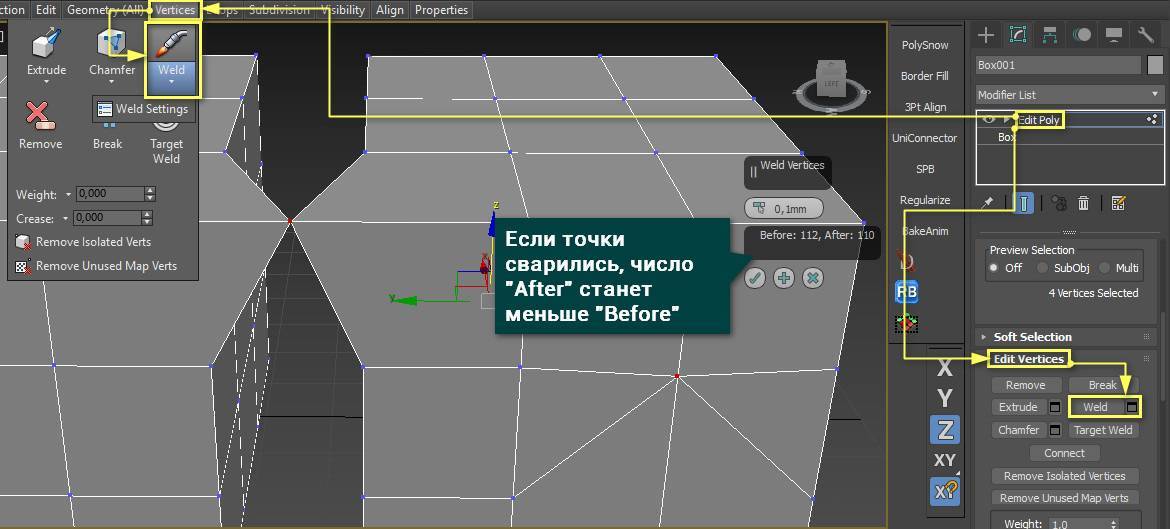
Task: Click the Remove Isolated Vertices button
Action: 1064,476
